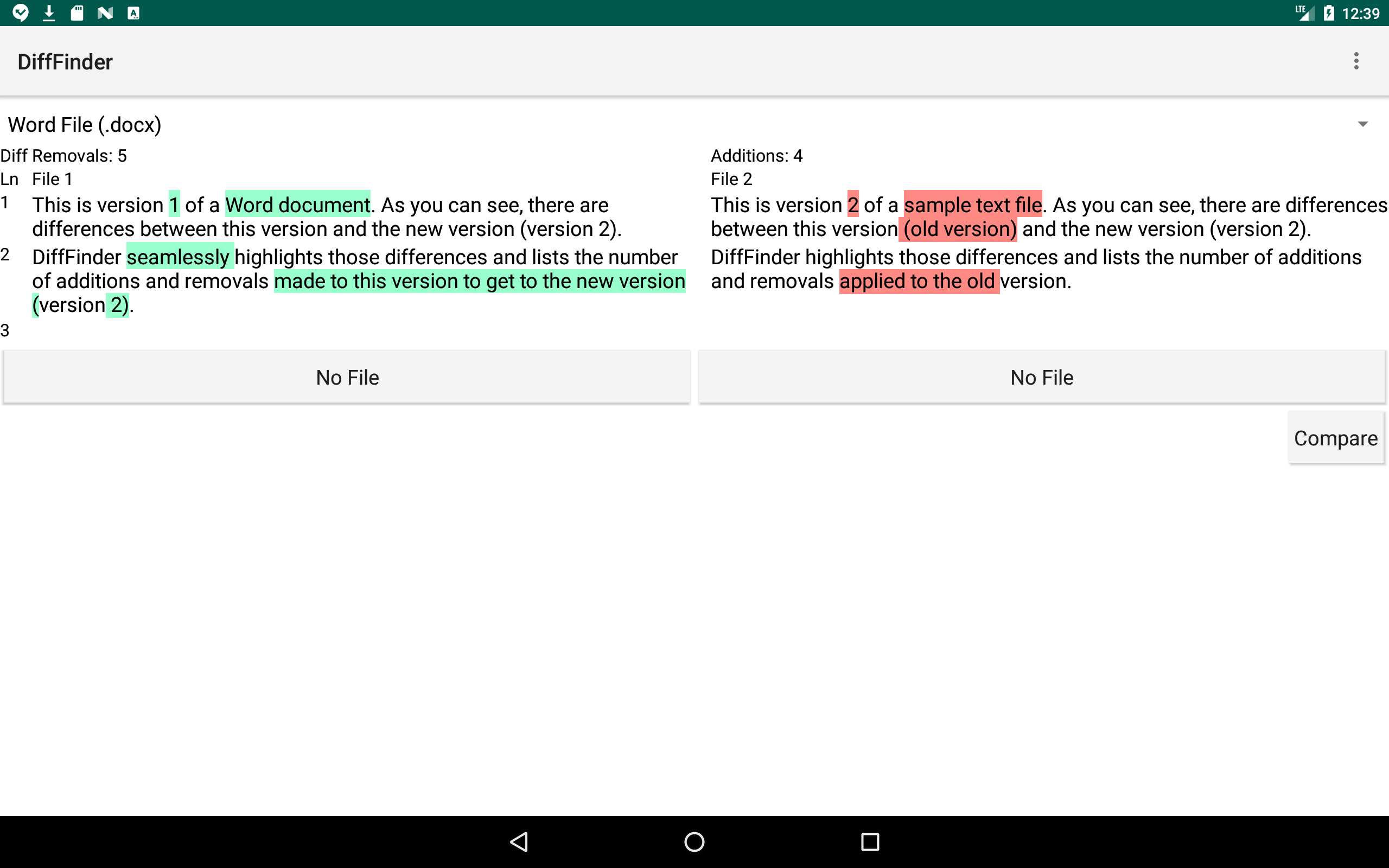The height and width of the screenshot is (868, 1389).
Task: Open the DiffFinder overflow menu
Action: 1356,61
